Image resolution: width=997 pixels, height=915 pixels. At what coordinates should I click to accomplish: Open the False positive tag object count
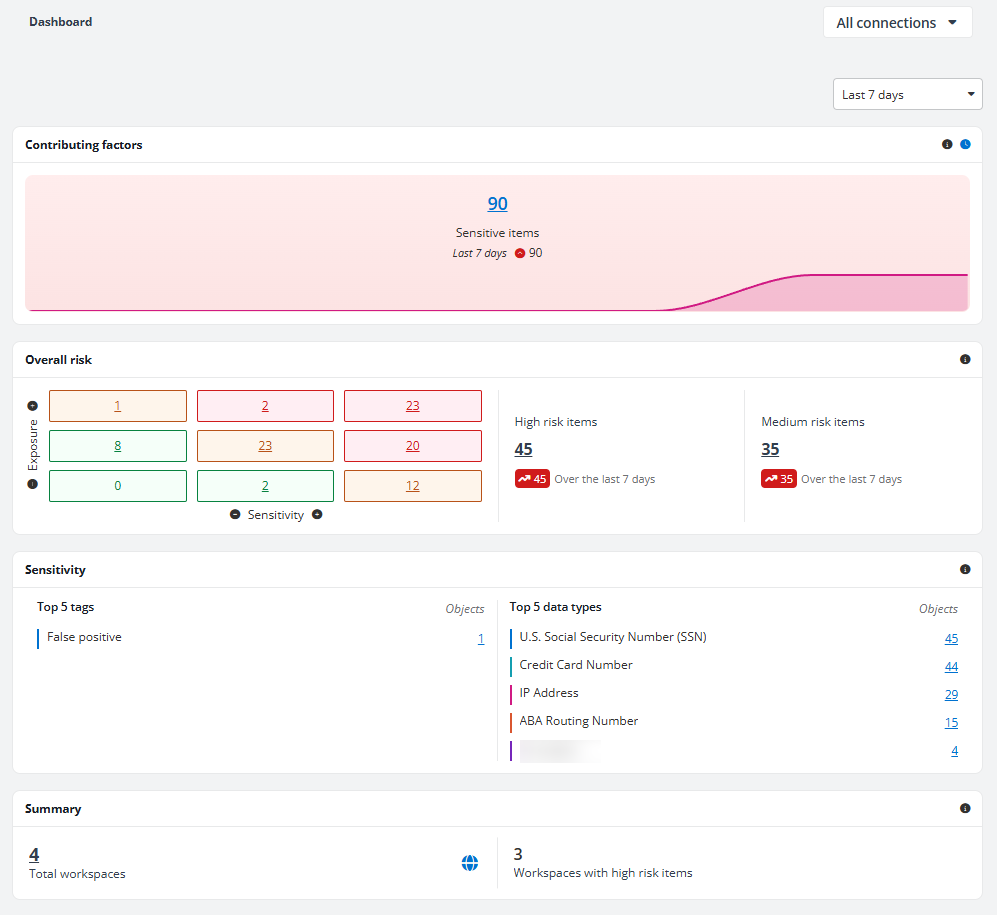(481, 638)
